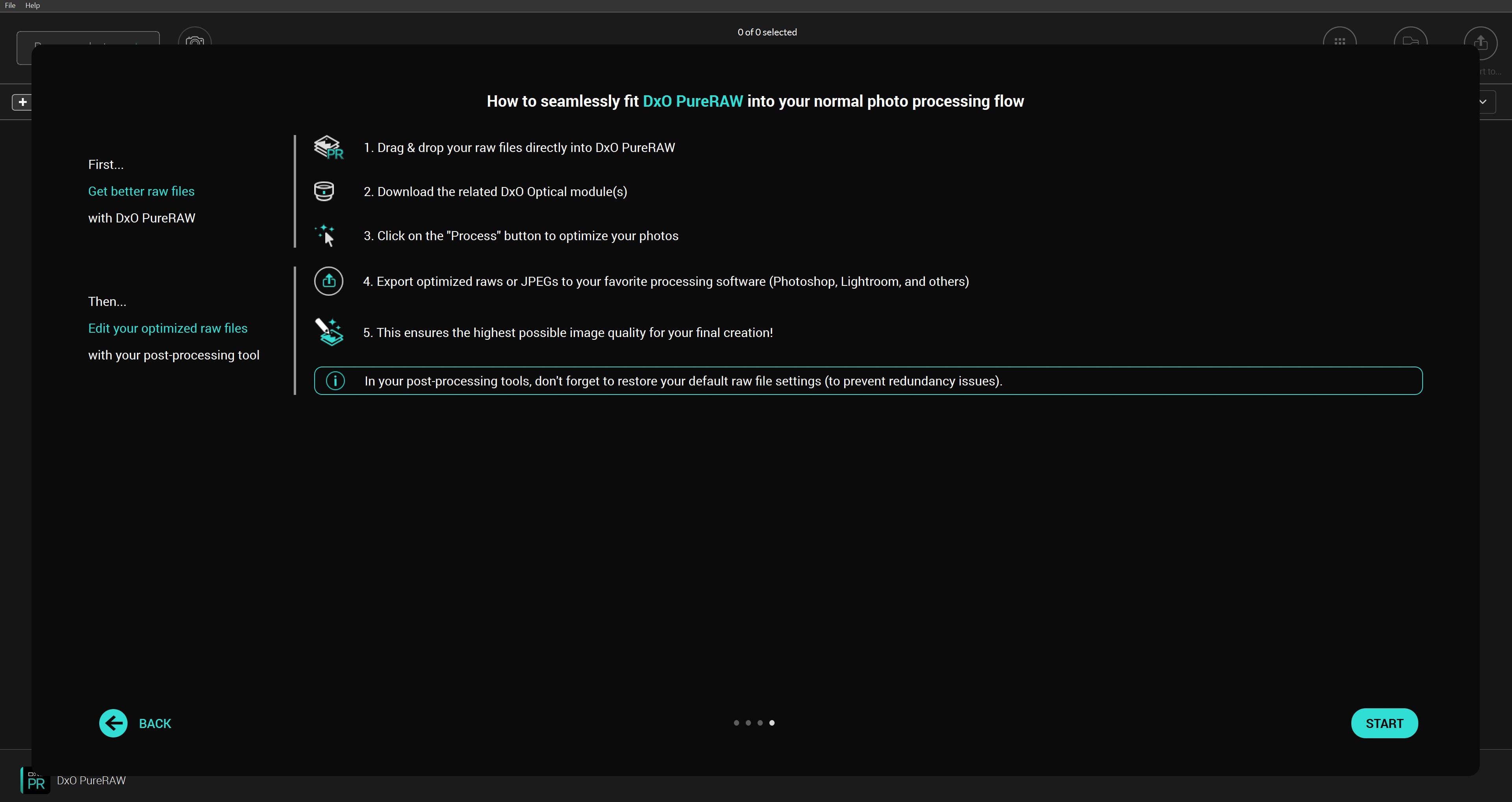
Task: Select the fourth onboarding page dot
Action: pyautogui.click(x=772, y=723)
